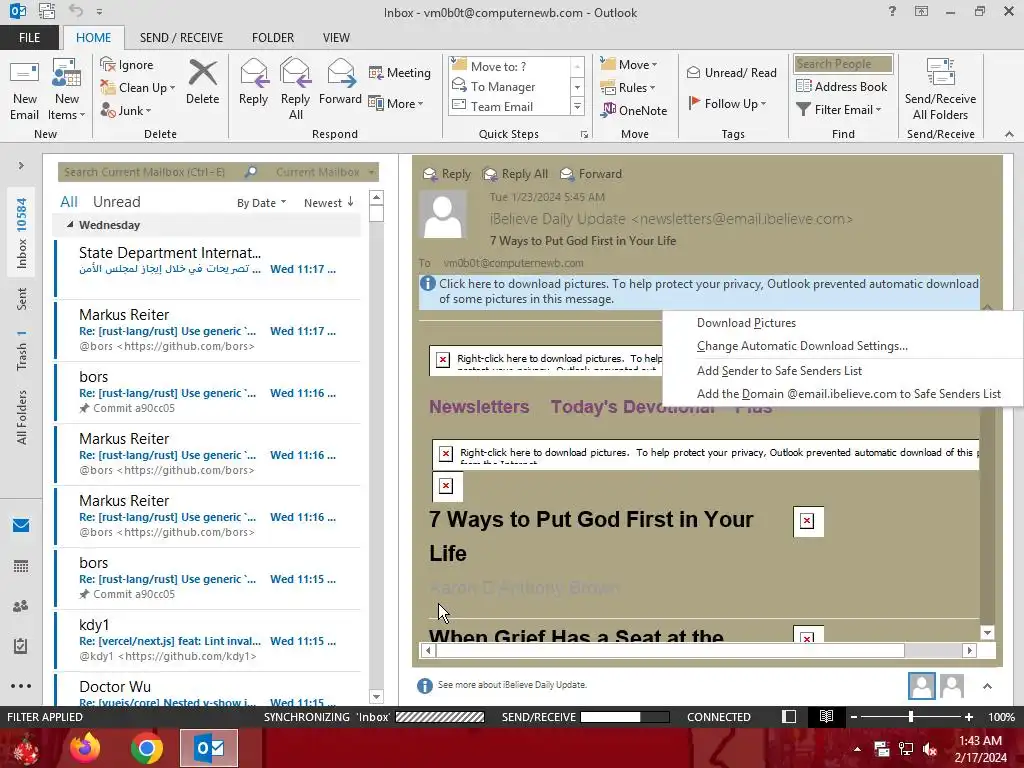Click the Newsletters link in email
Viewport: 1024px width, 768px height.
coord(479,407)
